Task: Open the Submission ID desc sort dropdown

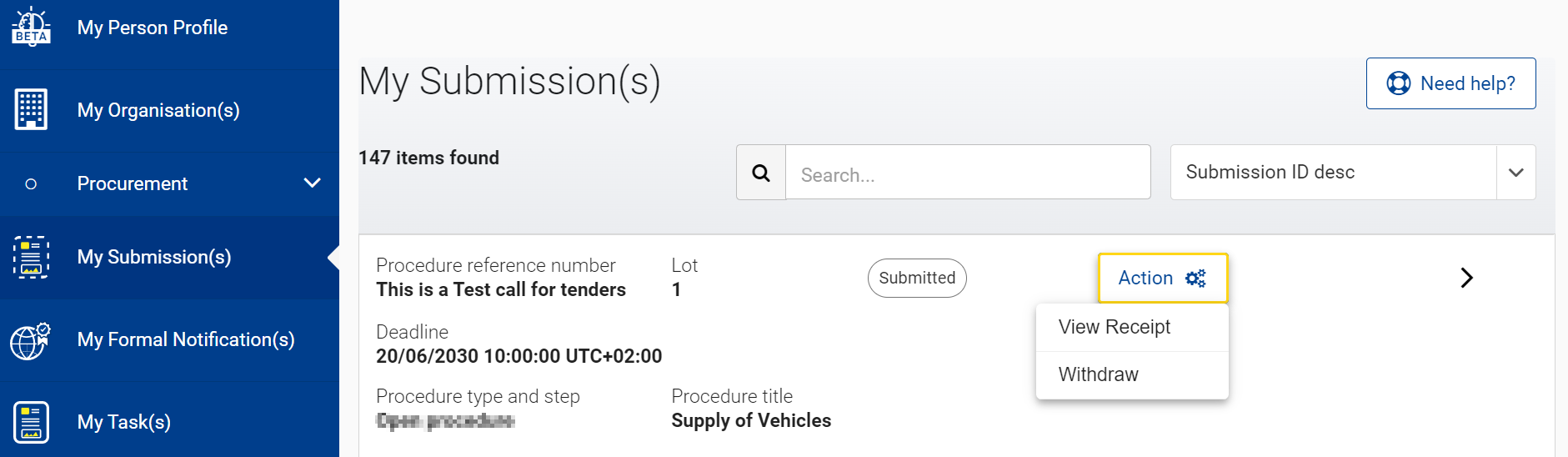Action: tap(1353, 173)
